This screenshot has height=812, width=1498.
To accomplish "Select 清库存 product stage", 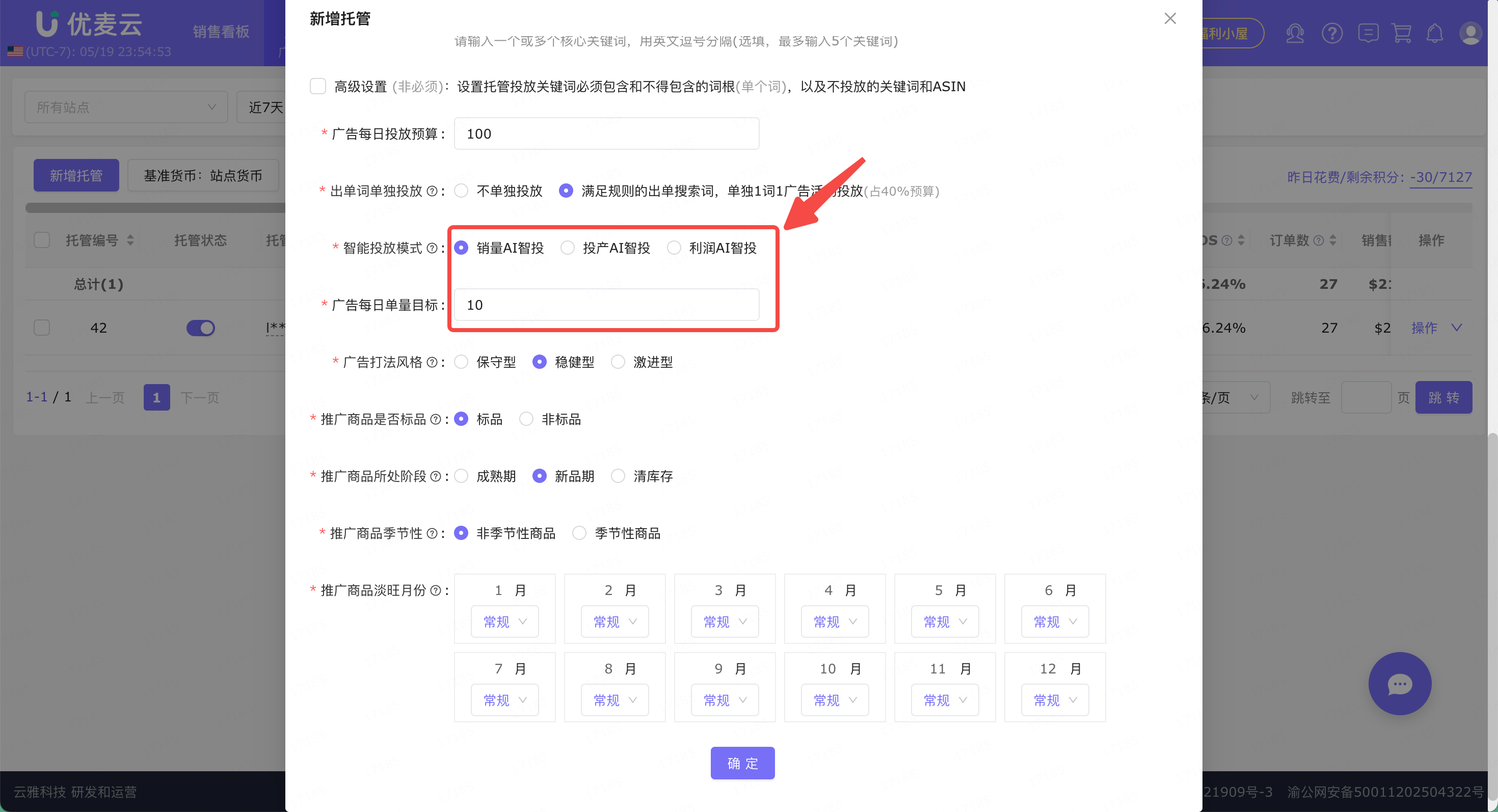I will point(618,476).
